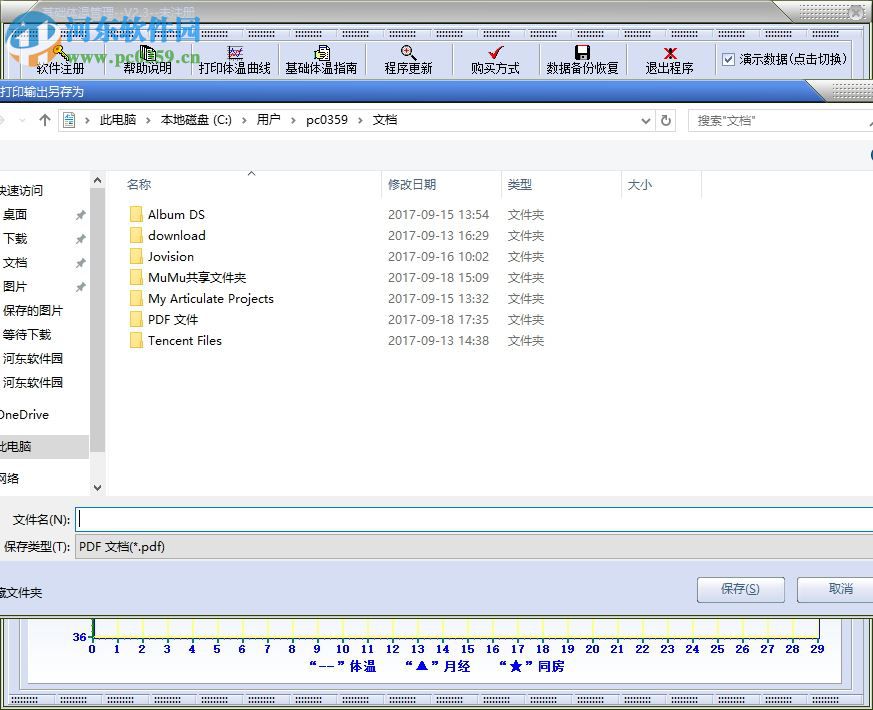Select the download folder
Viewport: 873px width, 710px height.
coord(176,236)
